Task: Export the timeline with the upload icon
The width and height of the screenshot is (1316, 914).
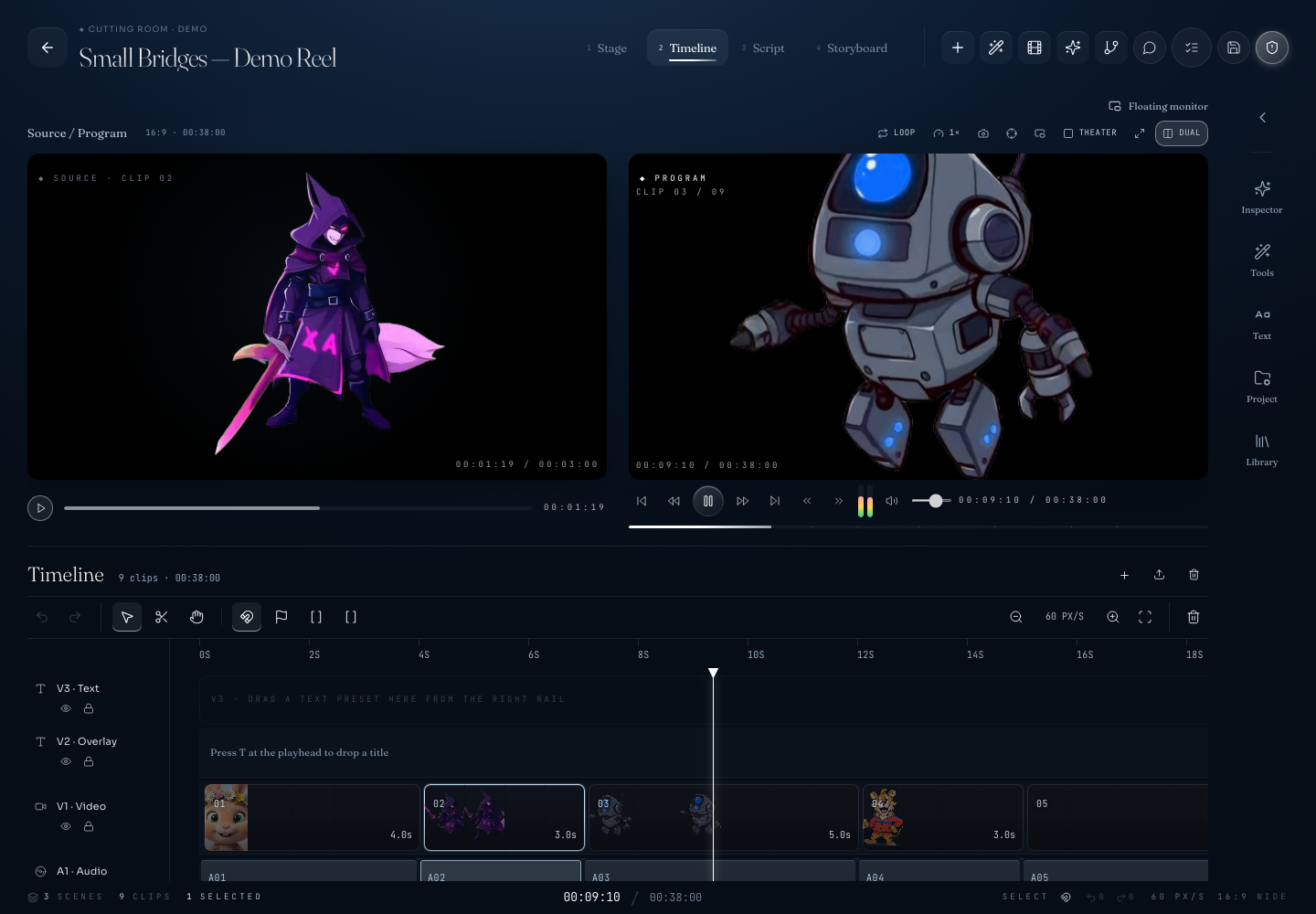Action: coord(1159,575)
